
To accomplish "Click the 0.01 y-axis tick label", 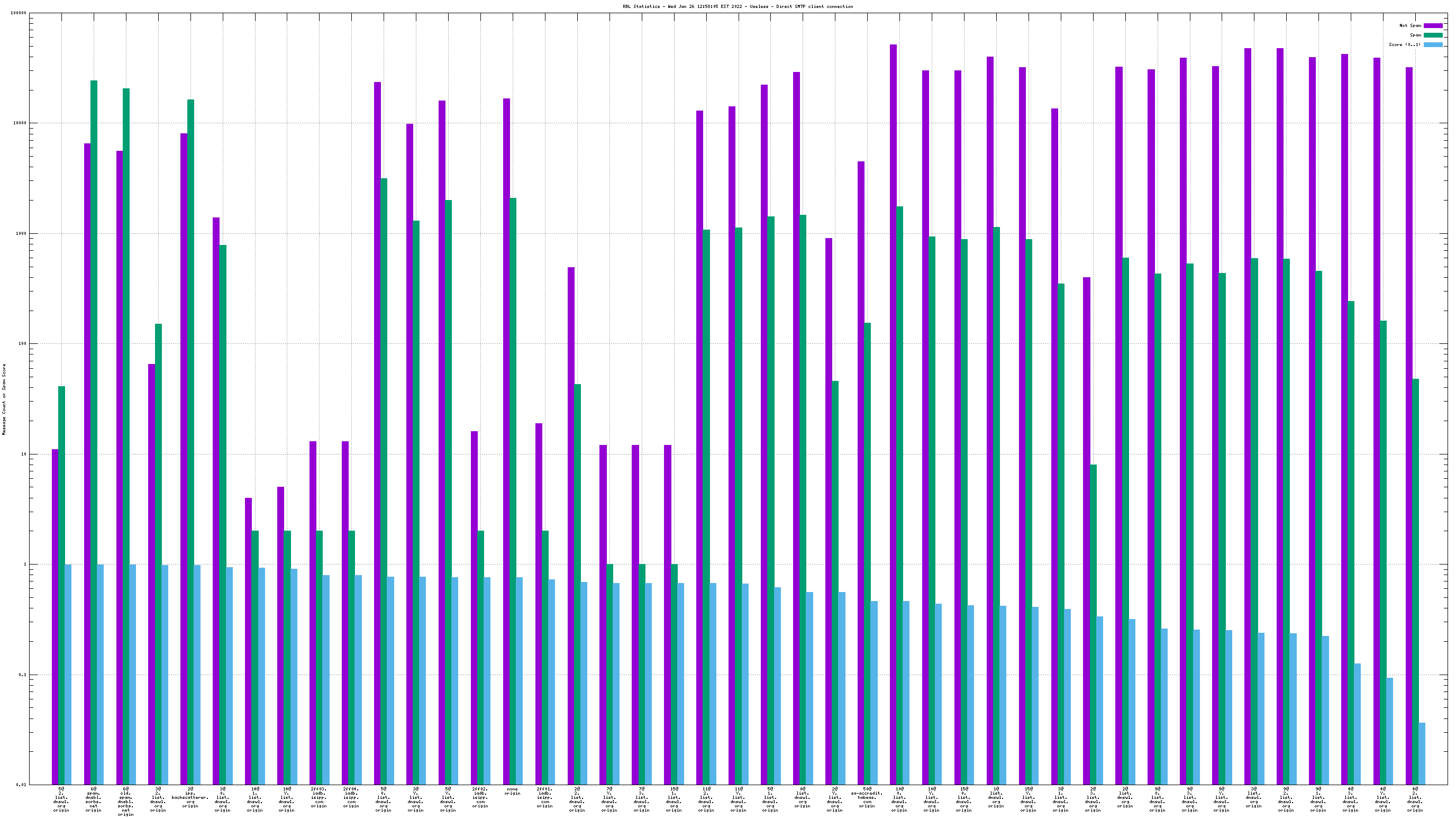I will tap(21, 785).
